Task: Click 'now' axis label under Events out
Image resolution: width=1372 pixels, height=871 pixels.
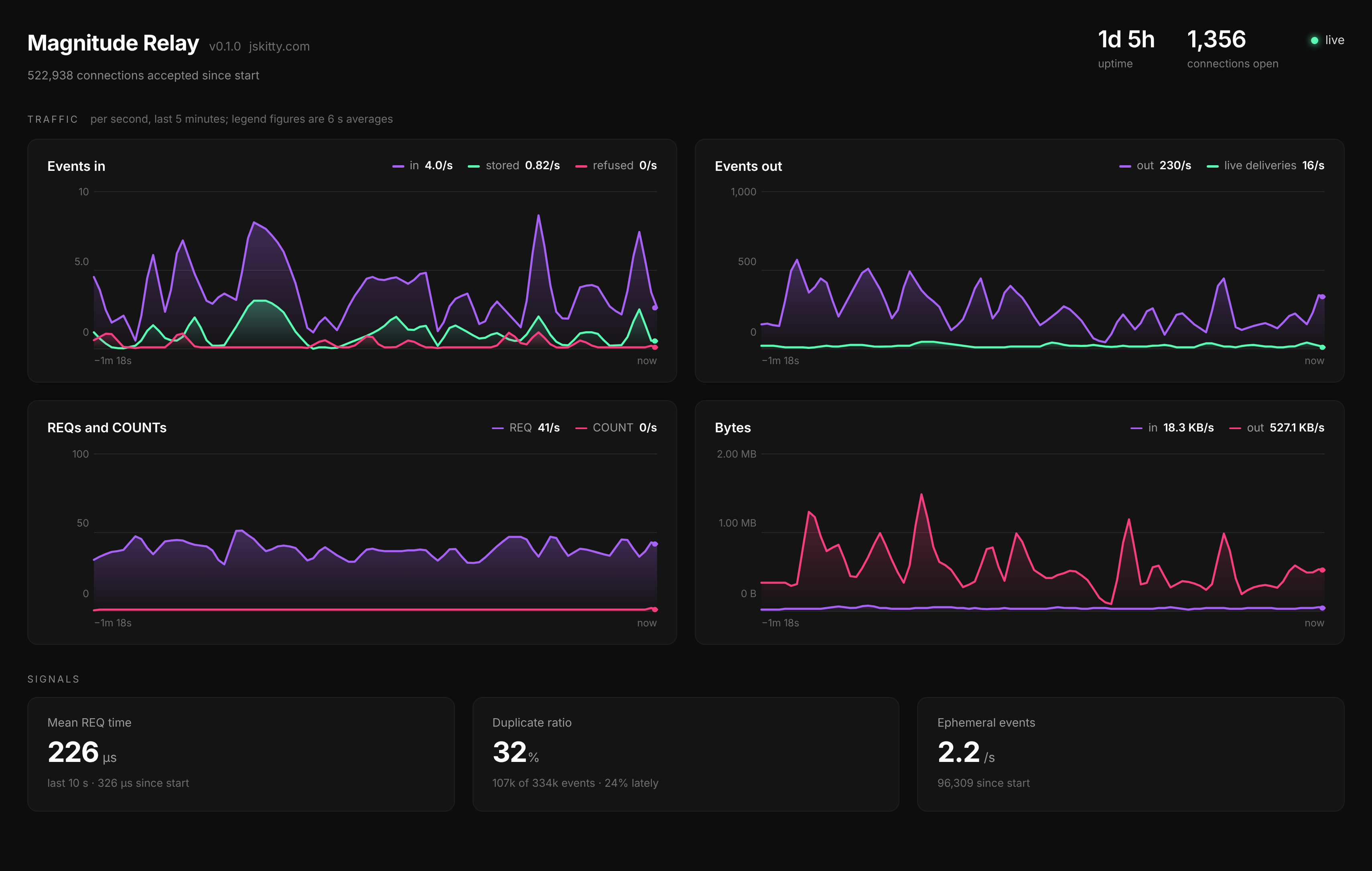Action: 1315,361
